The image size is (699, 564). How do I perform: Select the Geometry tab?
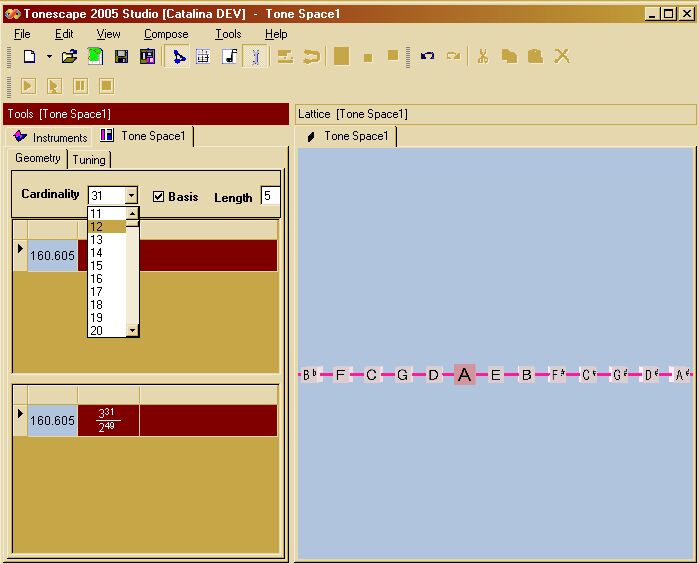click(37, 158)
